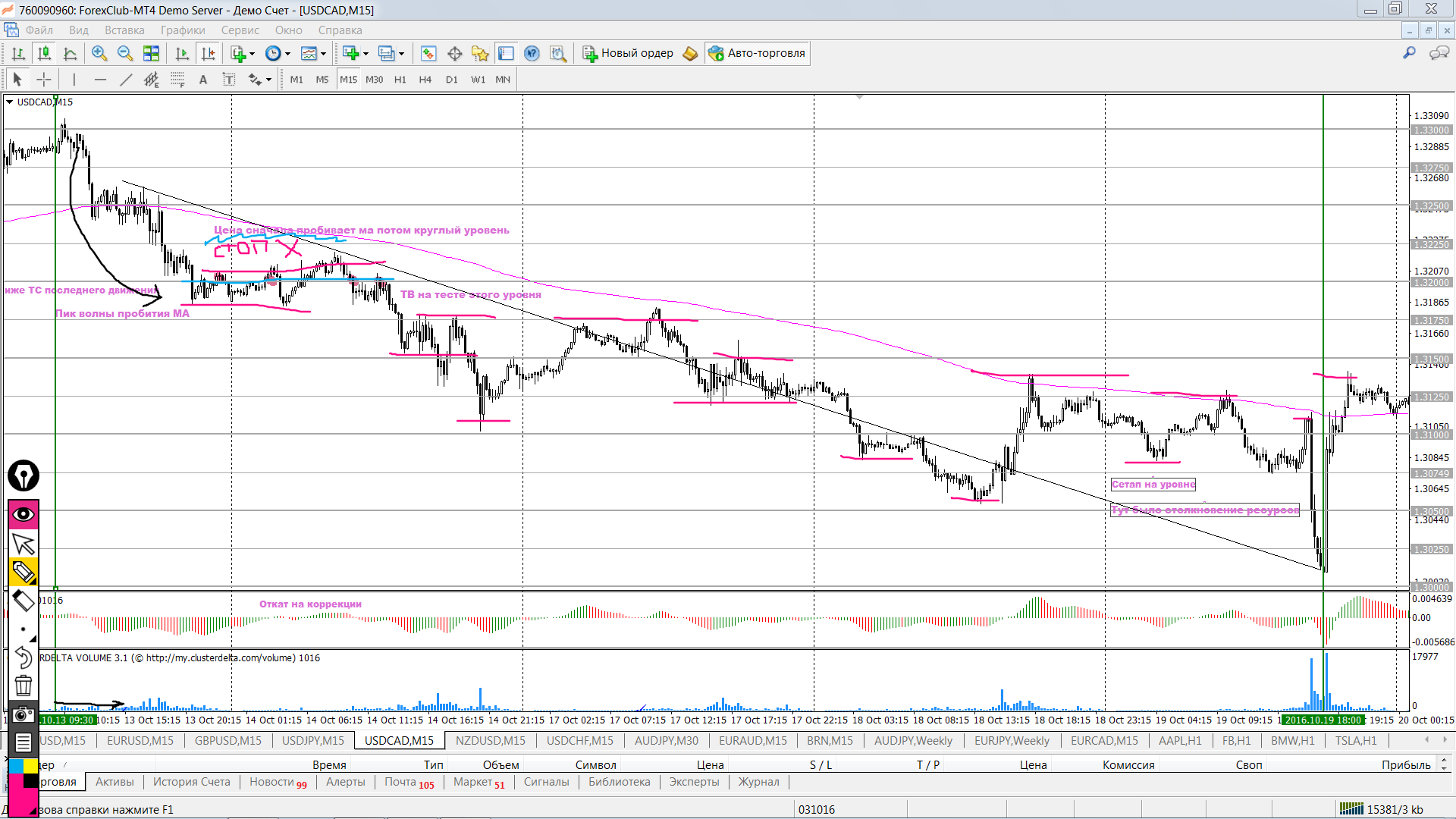
Task: Select the overlay eraser tool
Action: 24,601
